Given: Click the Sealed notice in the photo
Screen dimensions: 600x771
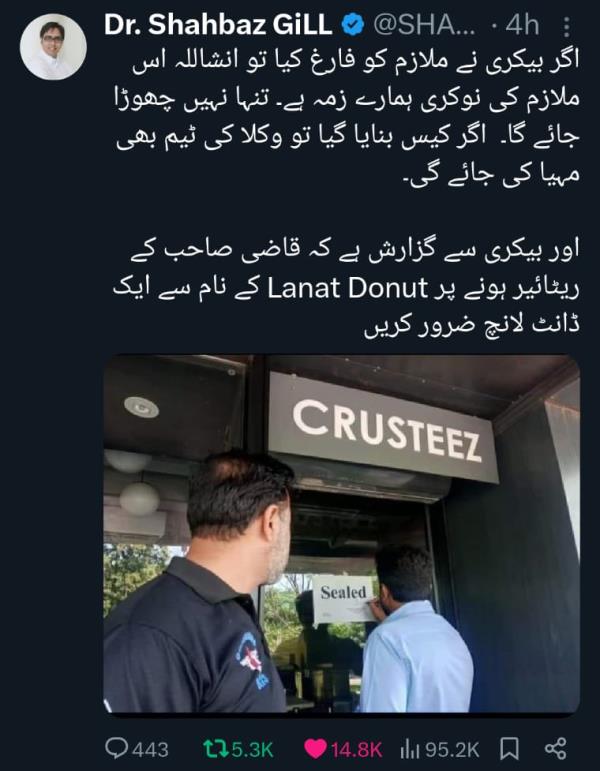Looking at the screenshot, I should coord(343,597).
